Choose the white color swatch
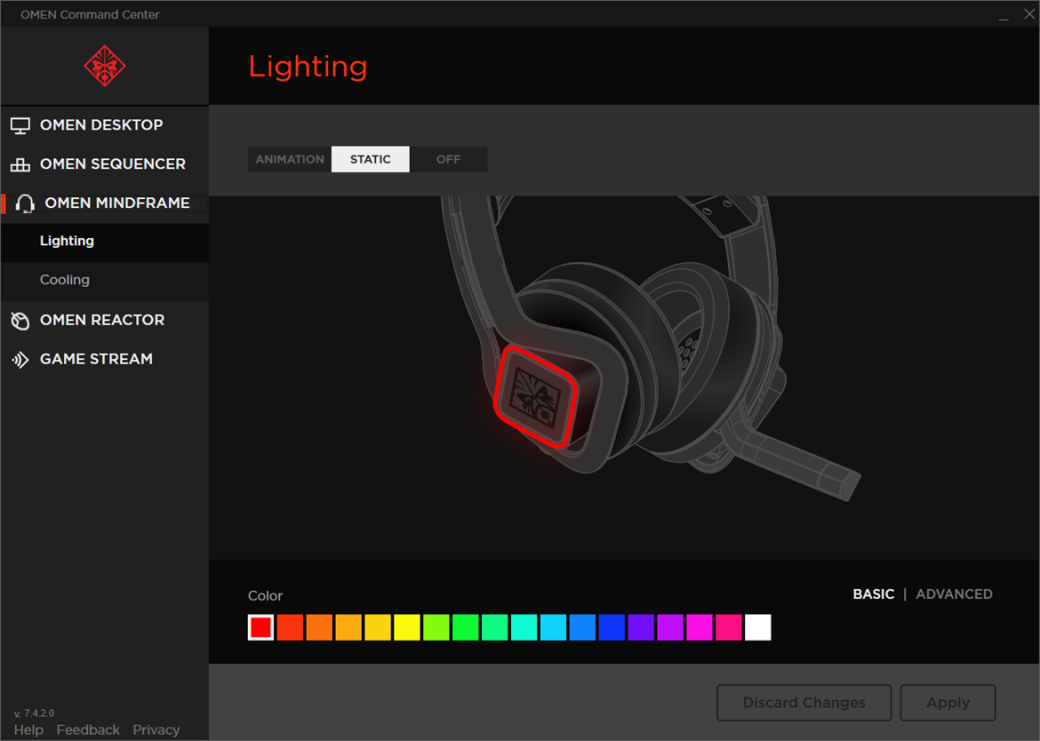This screenshot has height=741, width=1040. click(x=758, y=627)
